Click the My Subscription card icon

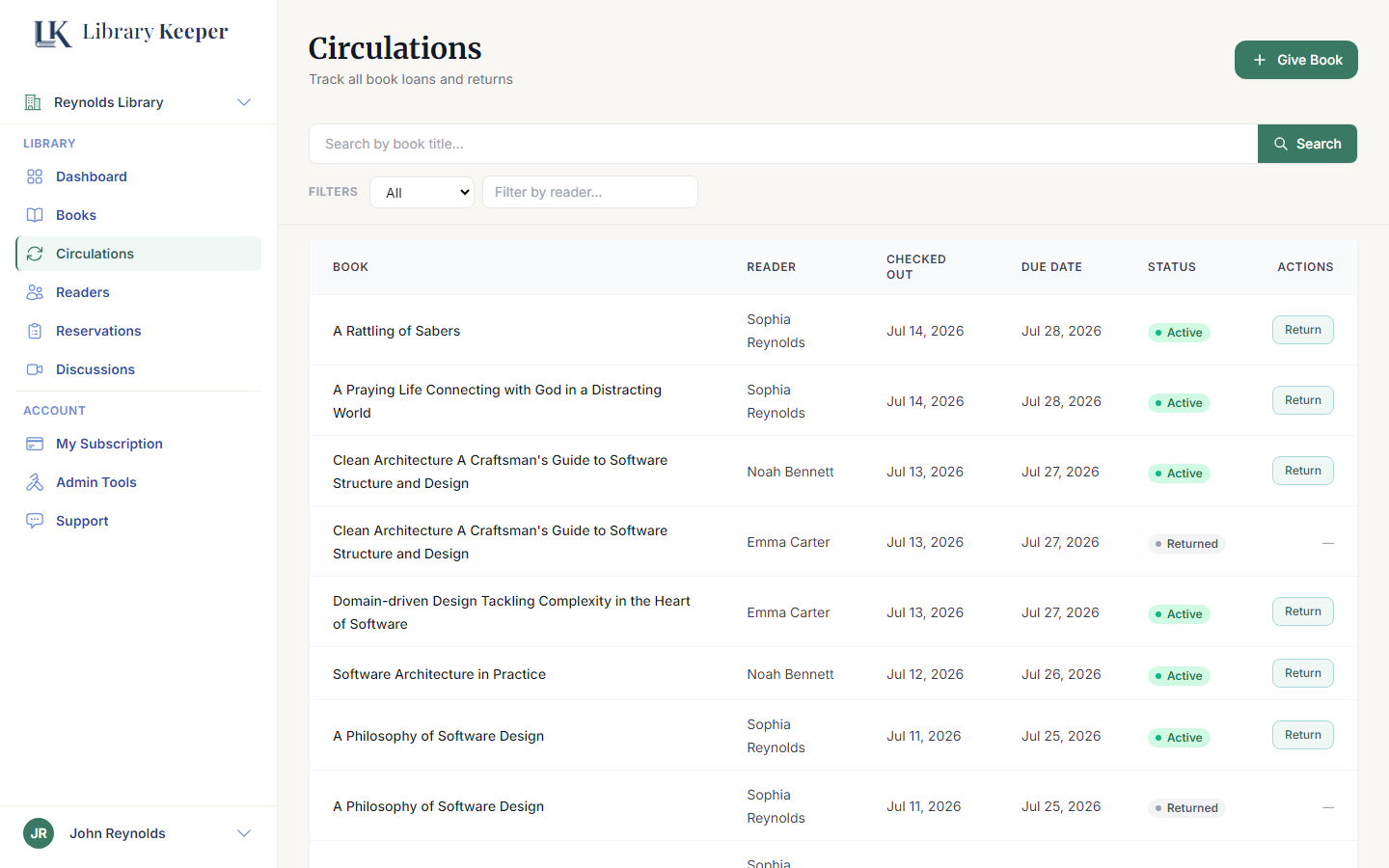click(x=35, y=444)
